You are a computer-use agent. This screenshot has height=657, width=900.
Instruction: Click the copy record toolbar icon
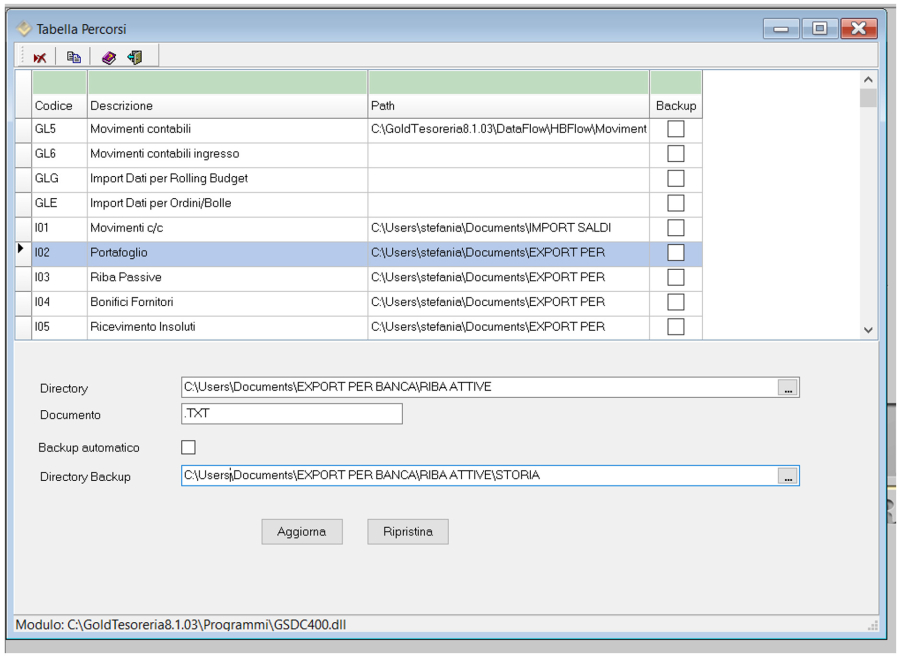(x=73, y=58)
